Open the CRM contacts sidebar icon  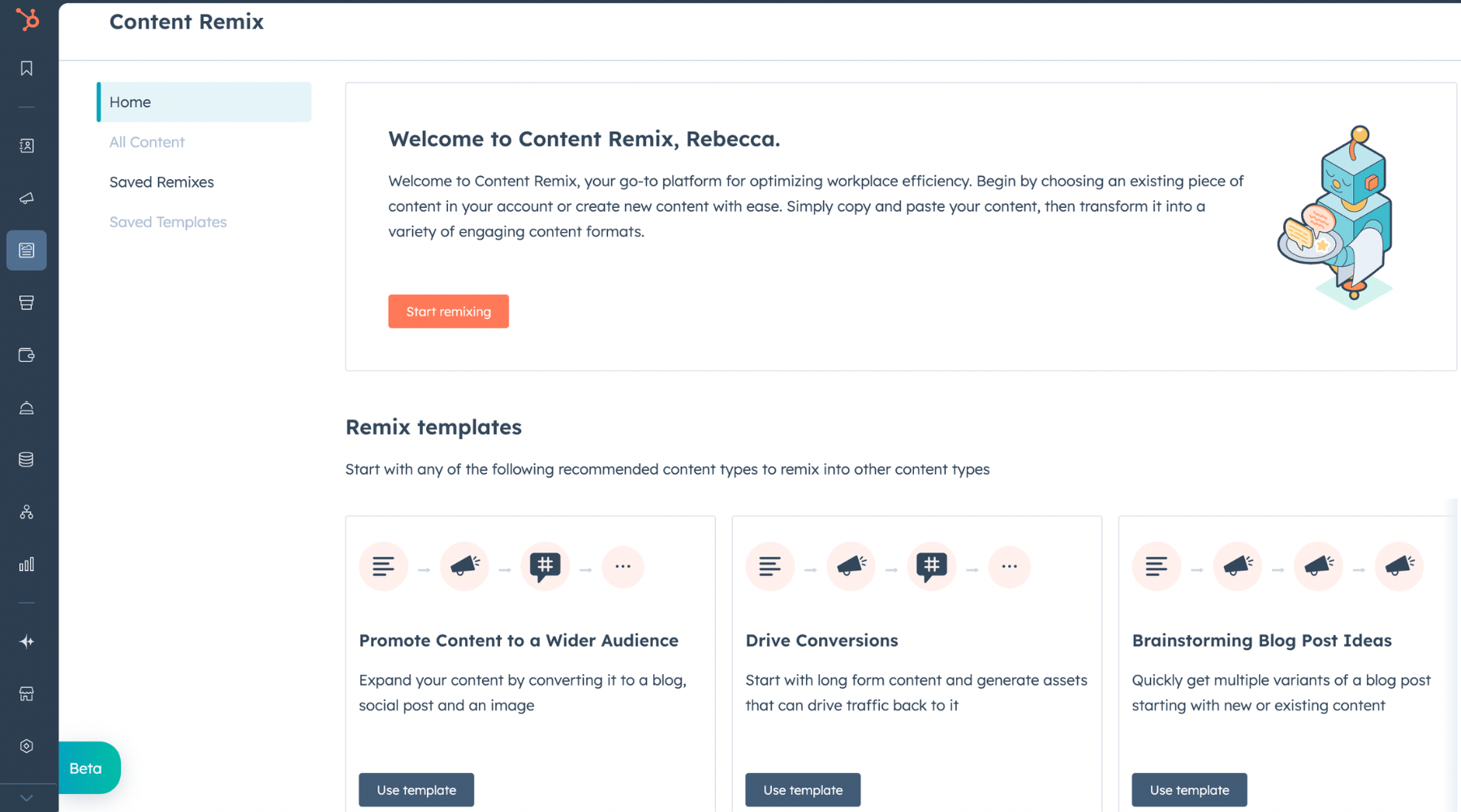[x=27, y=146]
